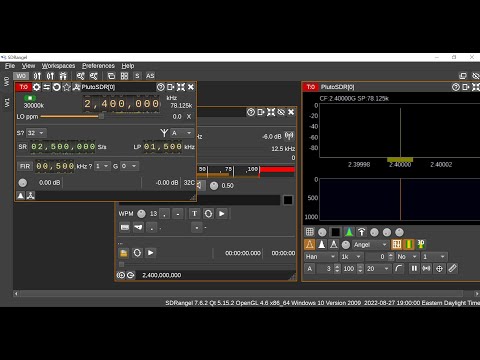Open the dropdown showing 20 in spectrum
The height and width of the screenshot is (360, 480).
(x=378, y=269)
